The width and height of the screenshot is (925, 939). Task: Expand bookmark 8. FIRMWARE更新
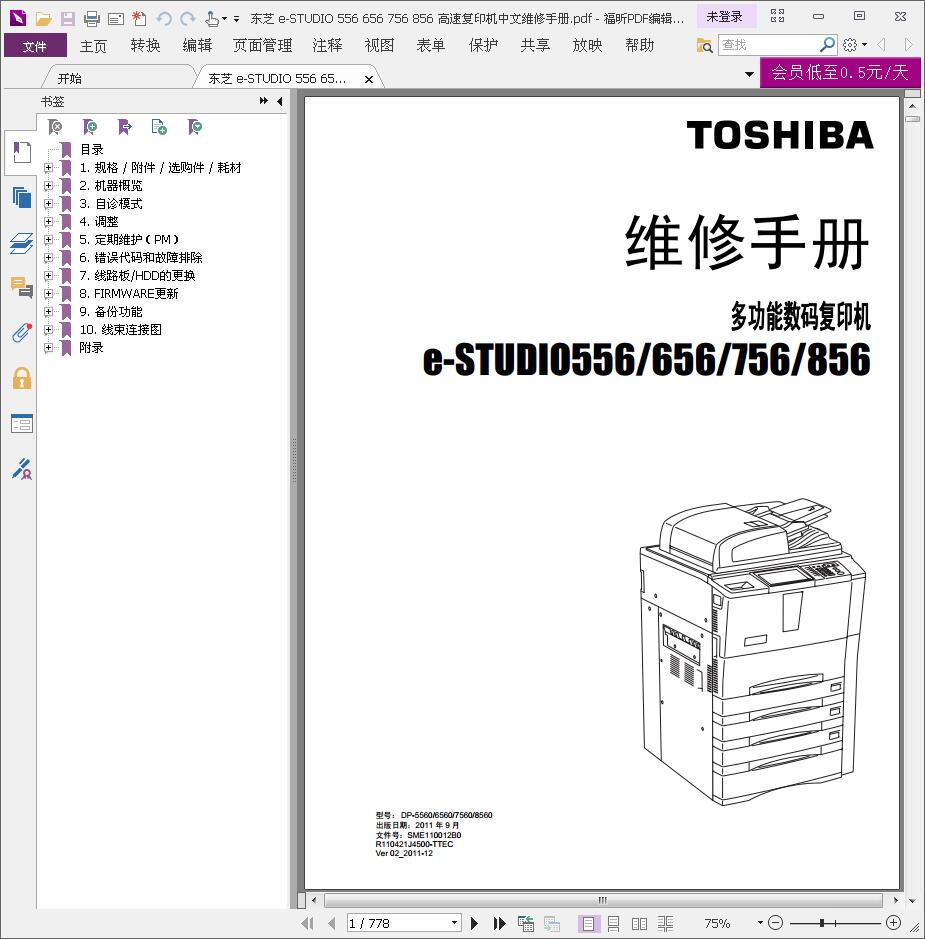pos(48,293)
